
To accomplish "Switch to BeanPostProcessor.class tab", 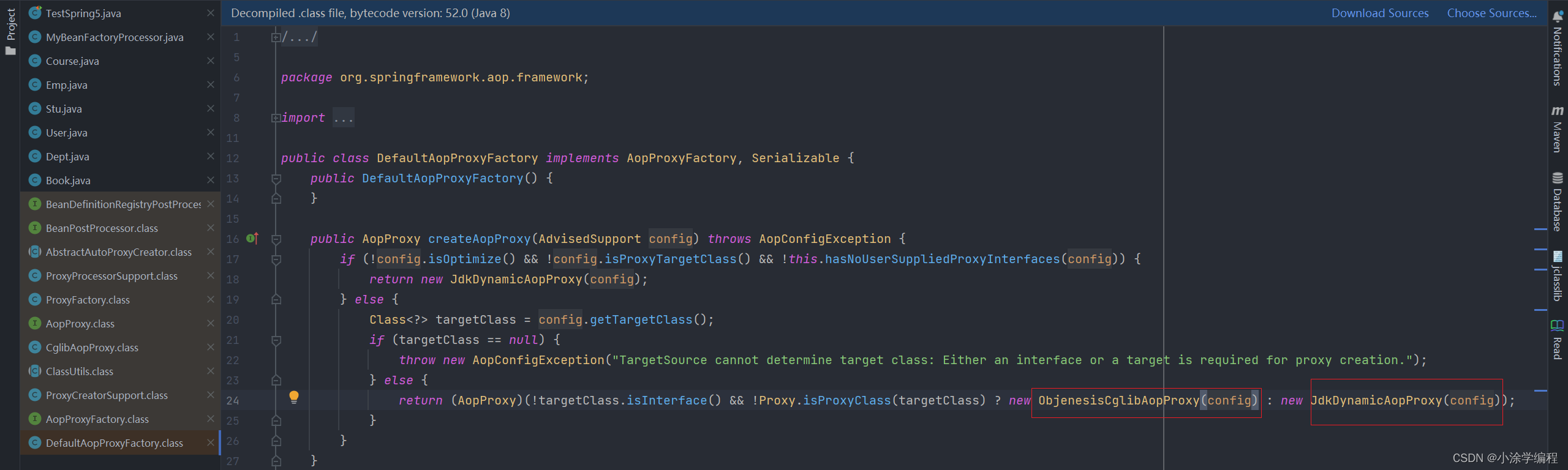I will click(102, 228).
